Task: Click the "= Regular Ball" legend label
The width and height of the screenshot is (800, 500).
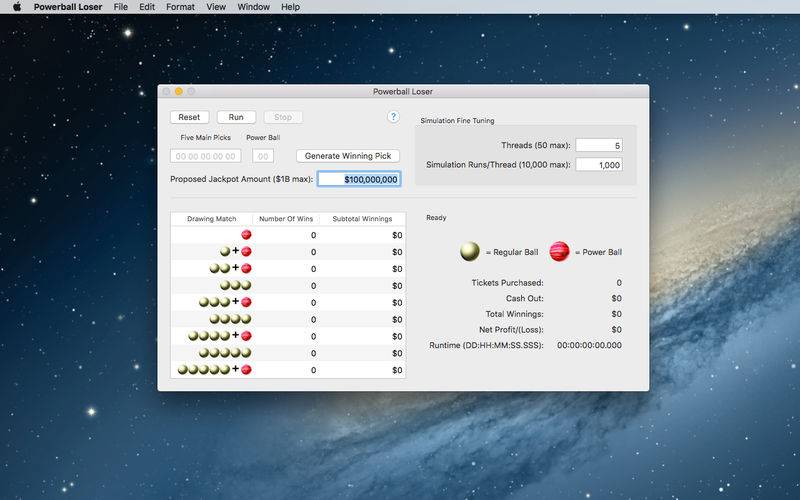Action: (x=512, y=252)
